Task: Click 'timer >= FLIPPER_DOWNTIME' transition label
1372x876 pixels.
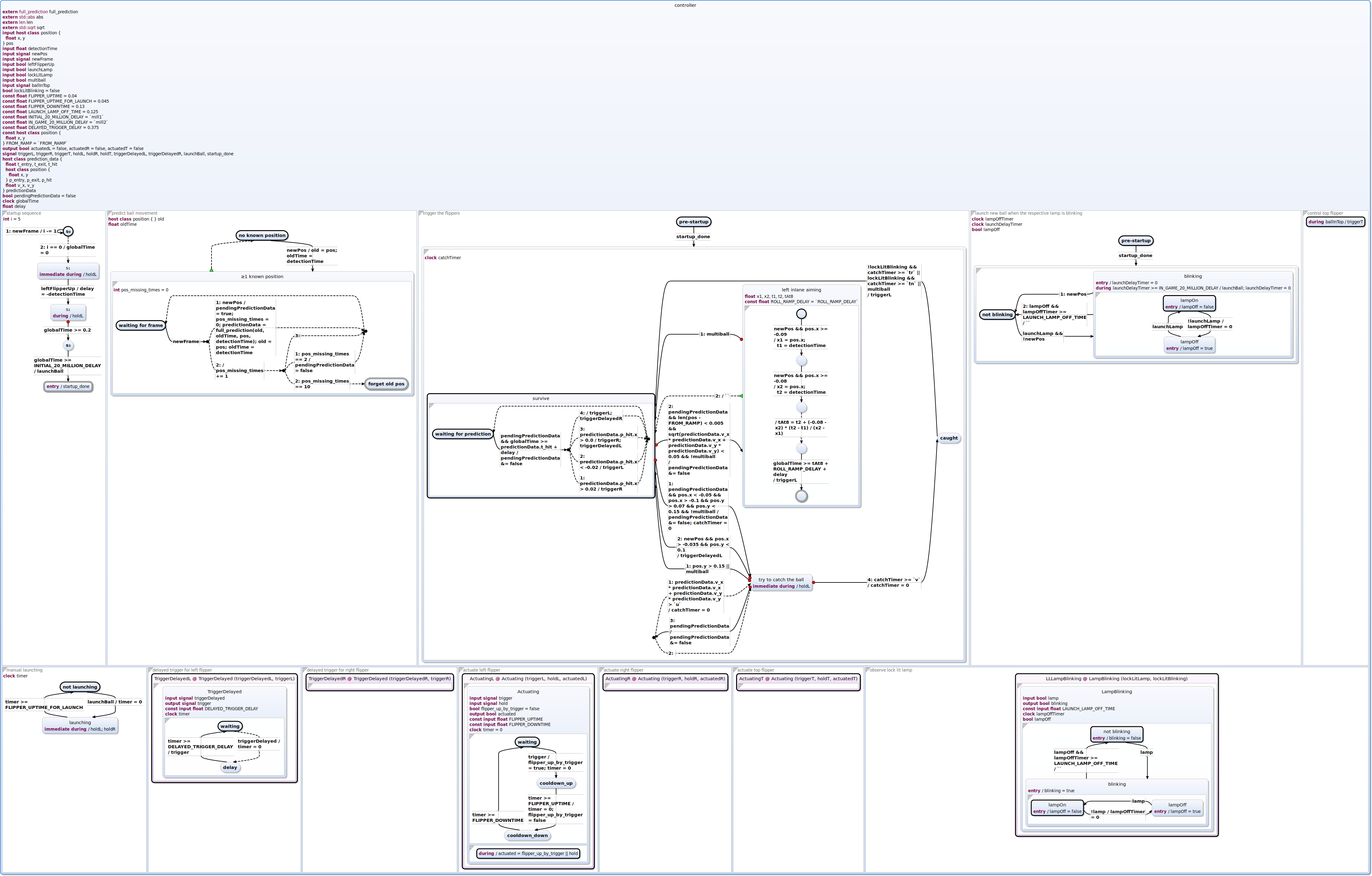Action: coord(497,818)
